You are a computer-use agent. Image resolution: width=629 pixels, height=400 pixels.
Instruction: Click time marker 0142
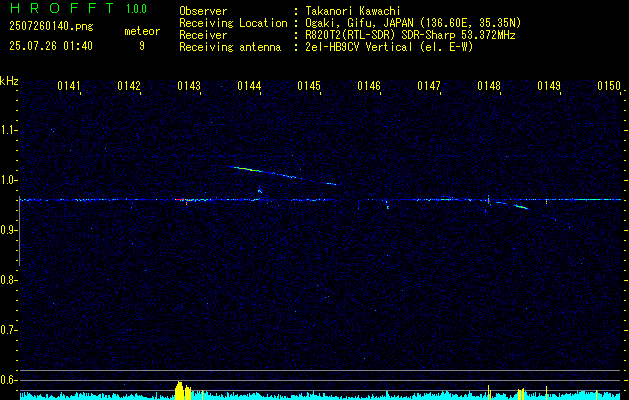point(129,86)
